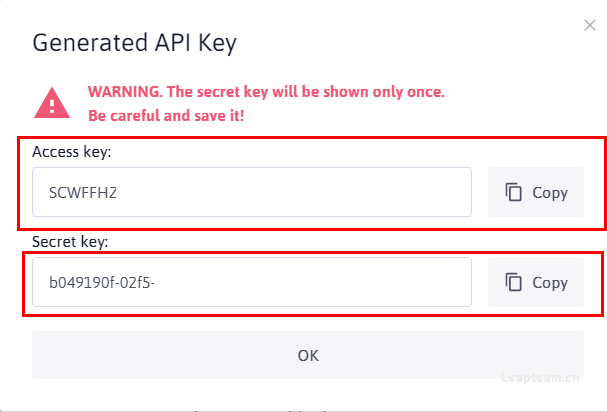Click the copy icon beside the secret key
This screenshot has width=607, height=412.
click(513, 282)
